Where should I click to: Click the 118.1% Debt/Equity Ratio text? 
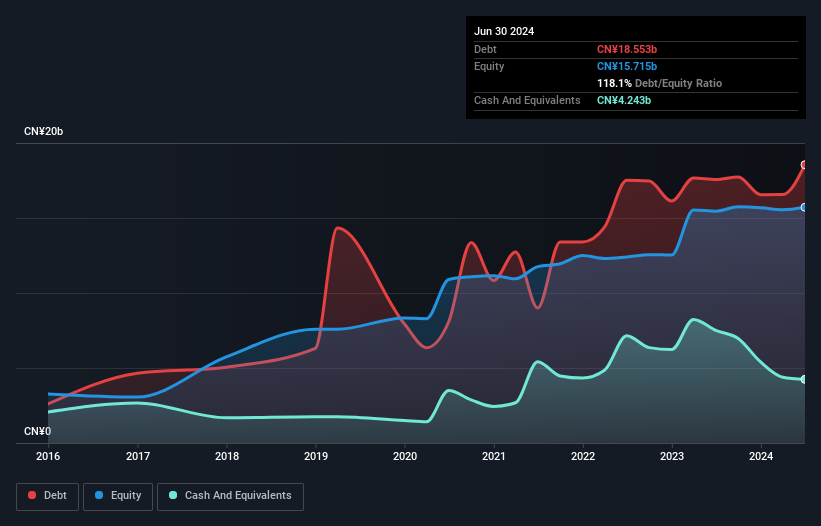(659, 83)
